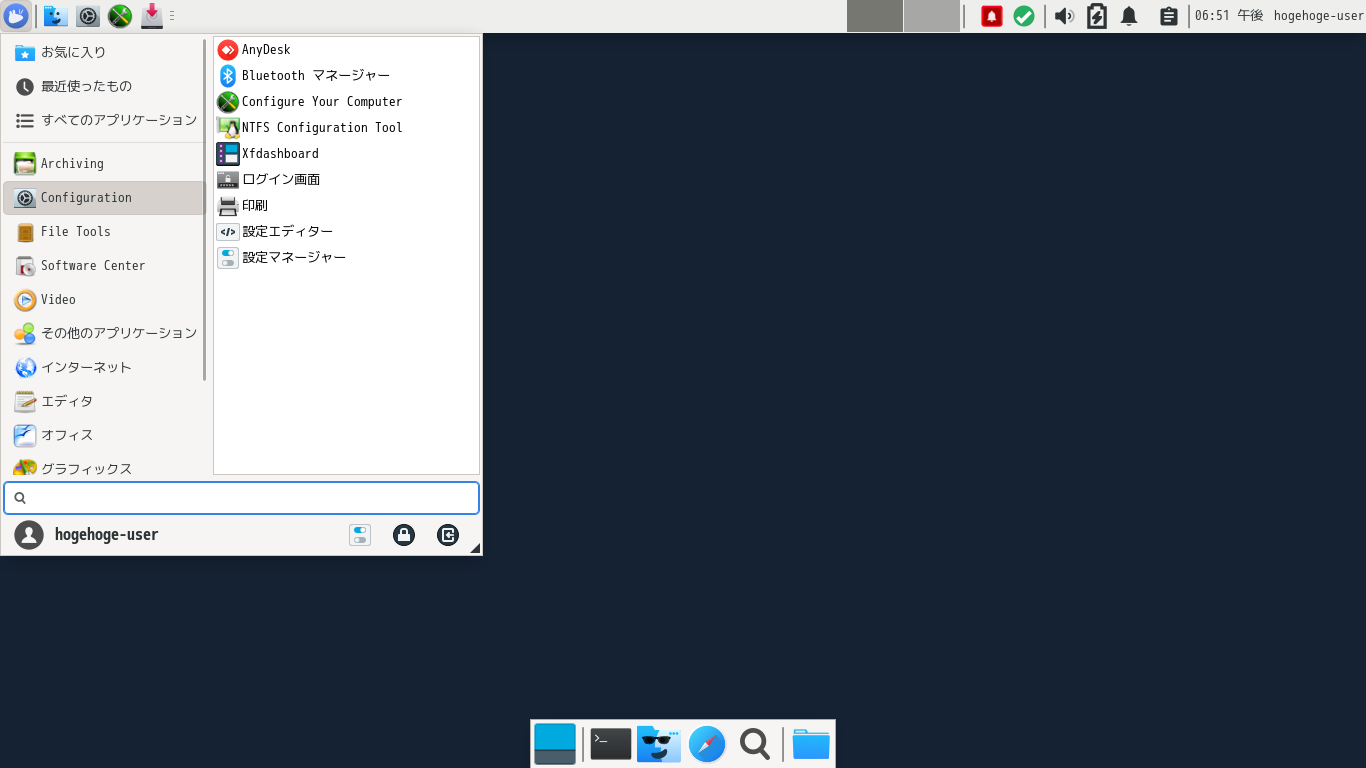Click hogehoge-user label in the top panel

coord(1318,16)
